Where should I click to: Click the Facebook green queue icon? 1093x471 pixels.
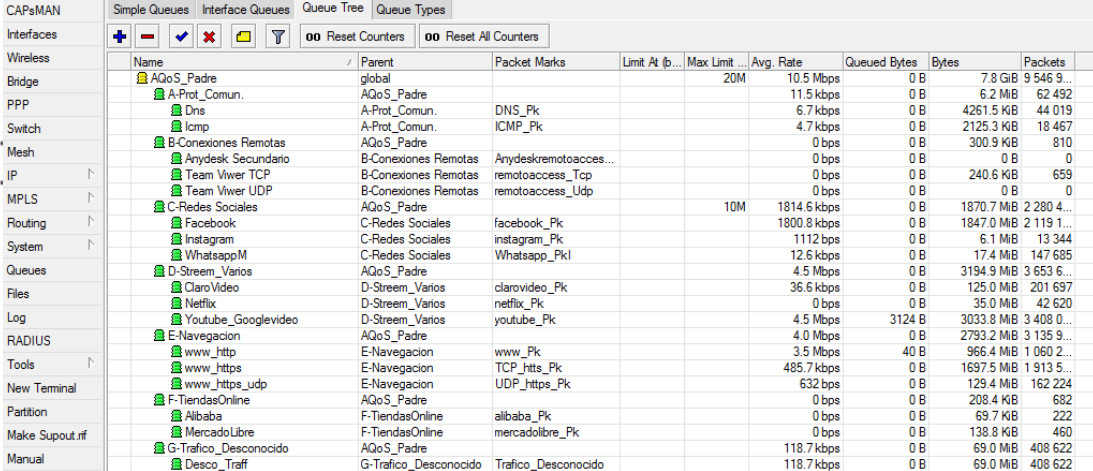pyautogui.click(x=178, y=223)
